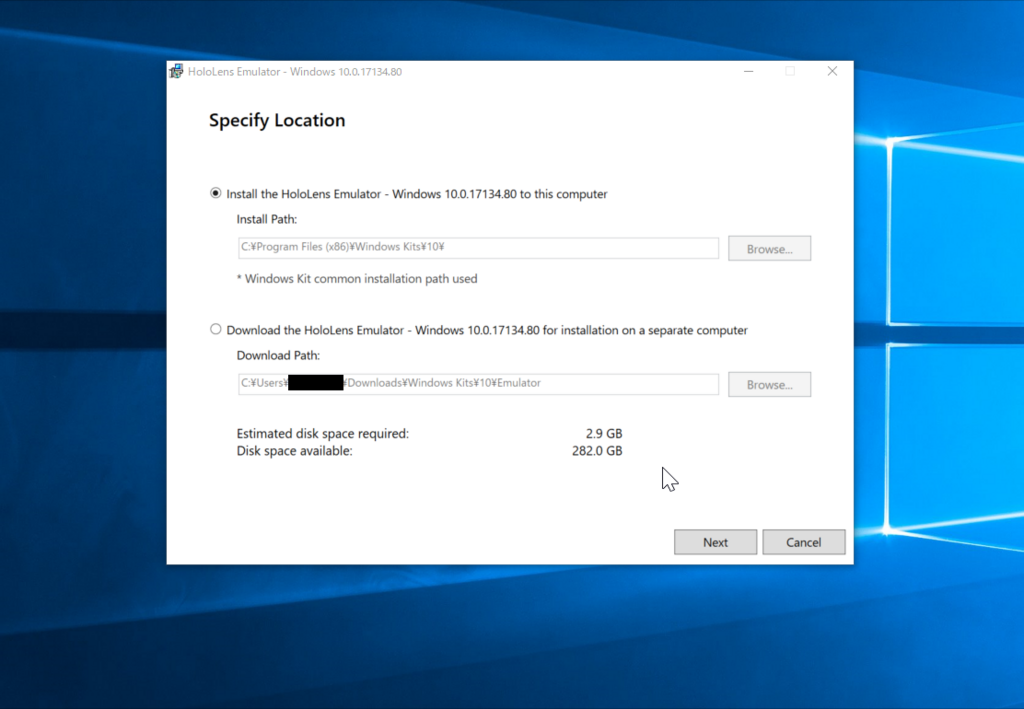Click Browse next to Install Path
Viewport: 1024px width, 709px height.
(x=769, y=249)
